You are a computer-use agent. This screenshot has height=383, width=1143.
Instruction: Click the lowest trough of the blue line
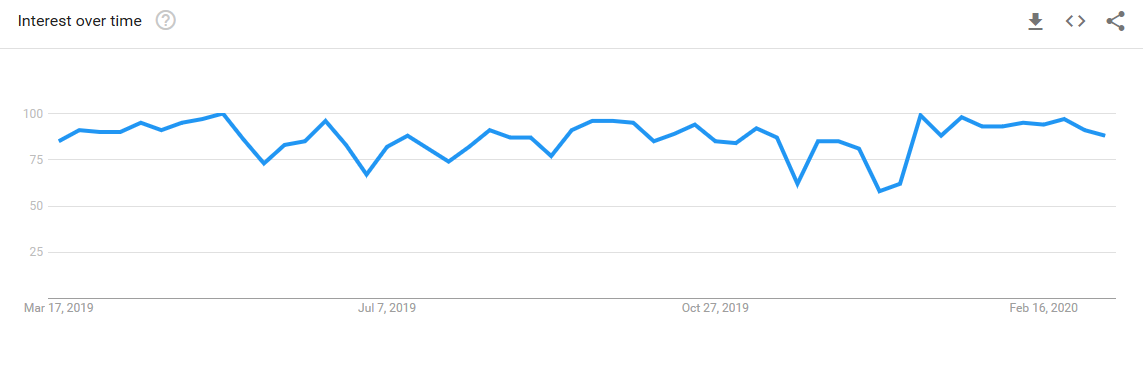pyautogui.click(x=880, y=191)
